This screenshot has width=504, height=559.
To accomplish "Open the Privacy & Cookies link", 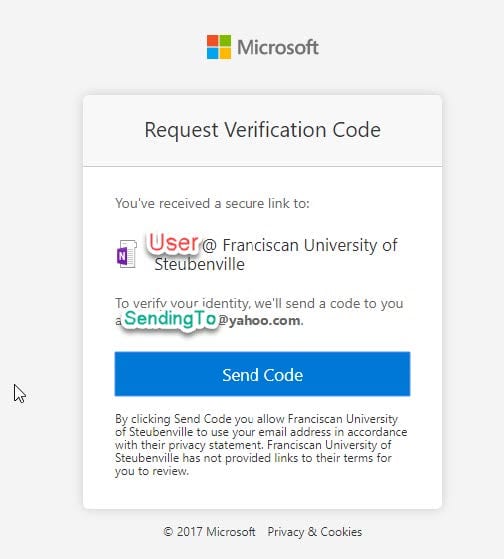I will (x=314, y=532).
